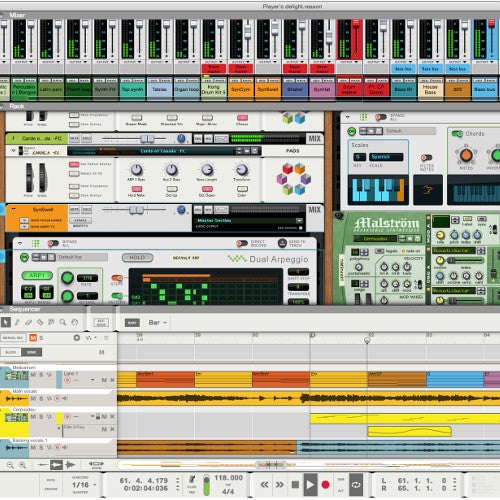Switch to Song view
Screen dimensions: 500x500
[32, 352]
